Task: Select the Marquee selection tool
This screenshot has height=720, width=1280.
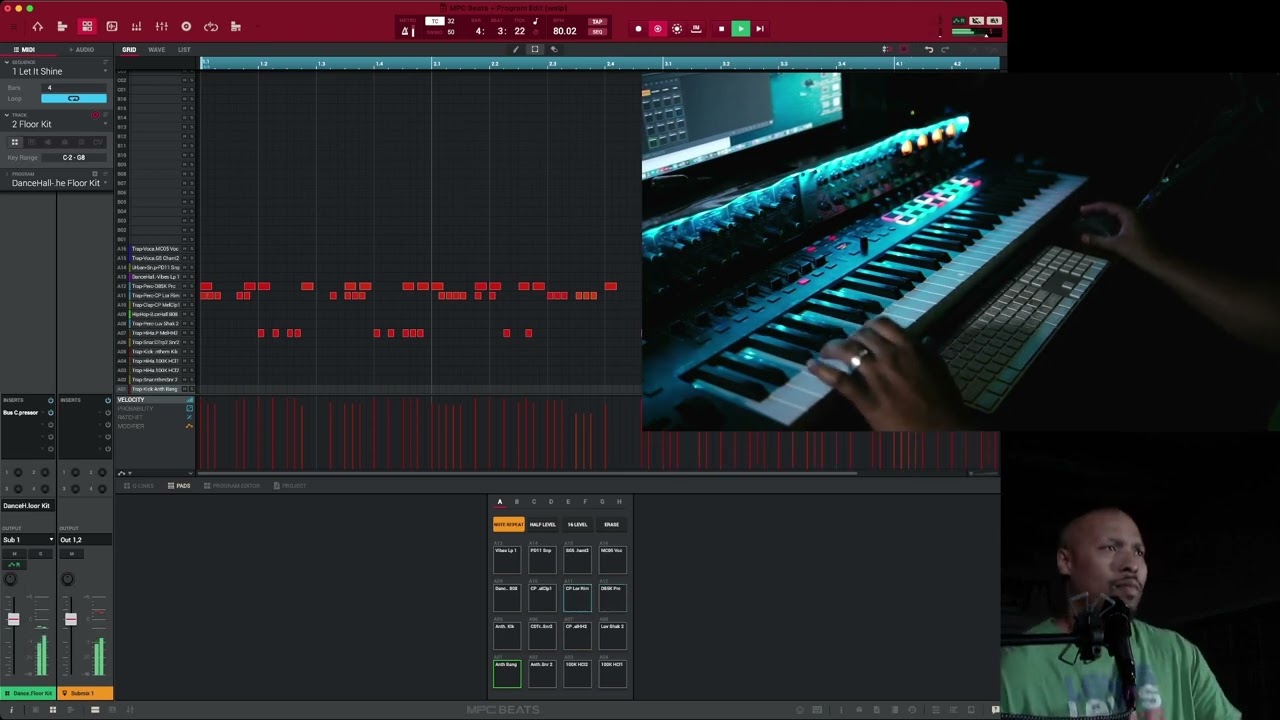Action: 535,49
